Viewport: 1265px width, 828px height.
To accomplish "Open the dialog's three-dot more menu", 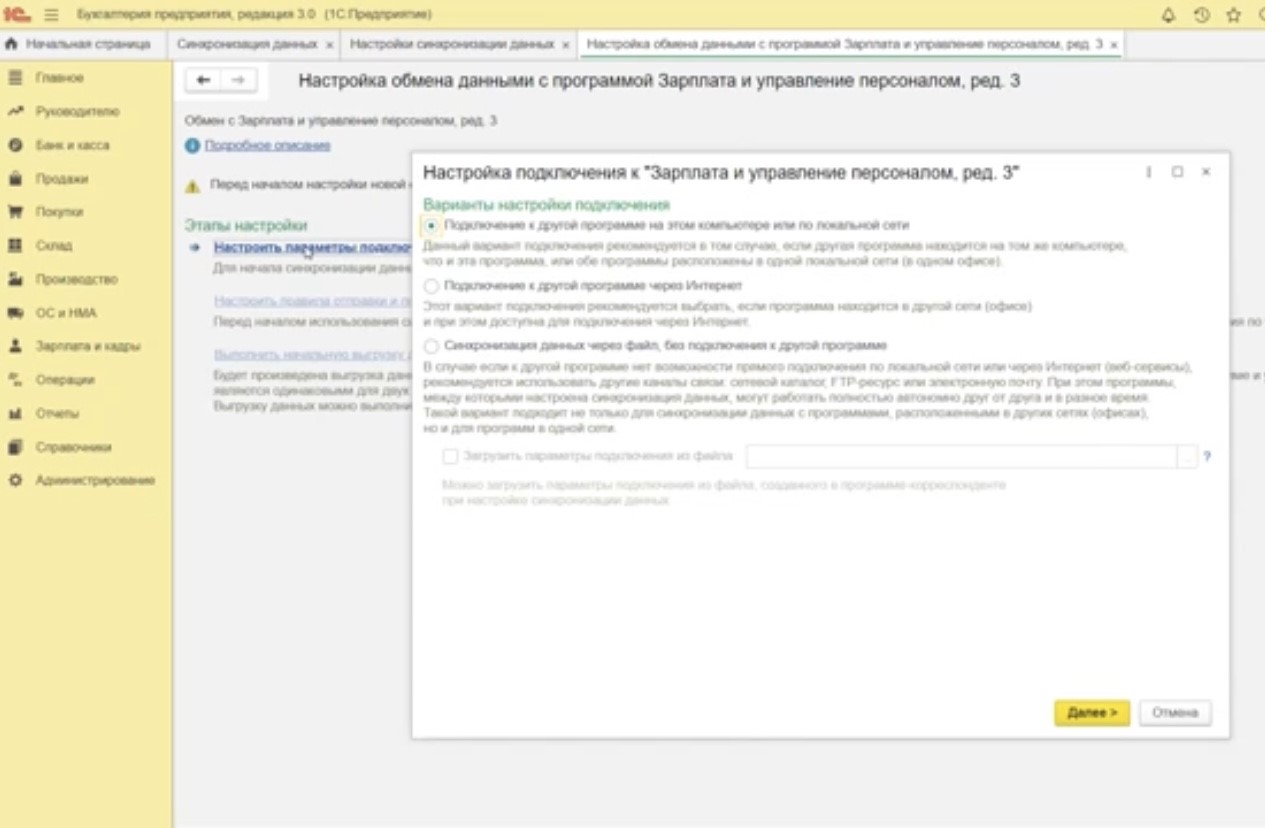I will coord(1148,172).
